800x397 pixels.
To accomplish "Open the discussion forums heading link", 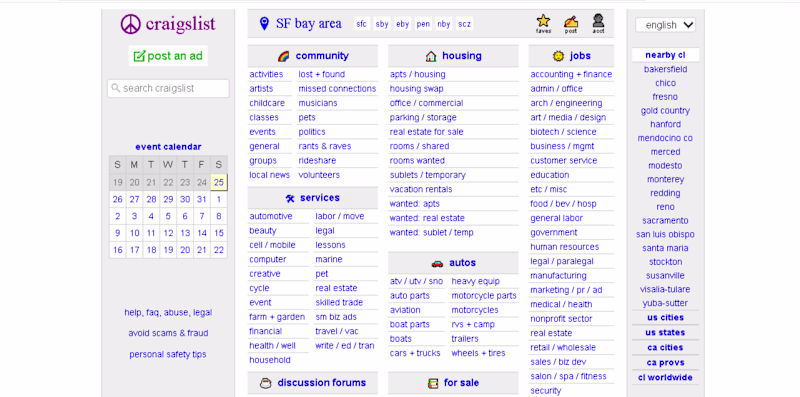I will click(322, 383).
